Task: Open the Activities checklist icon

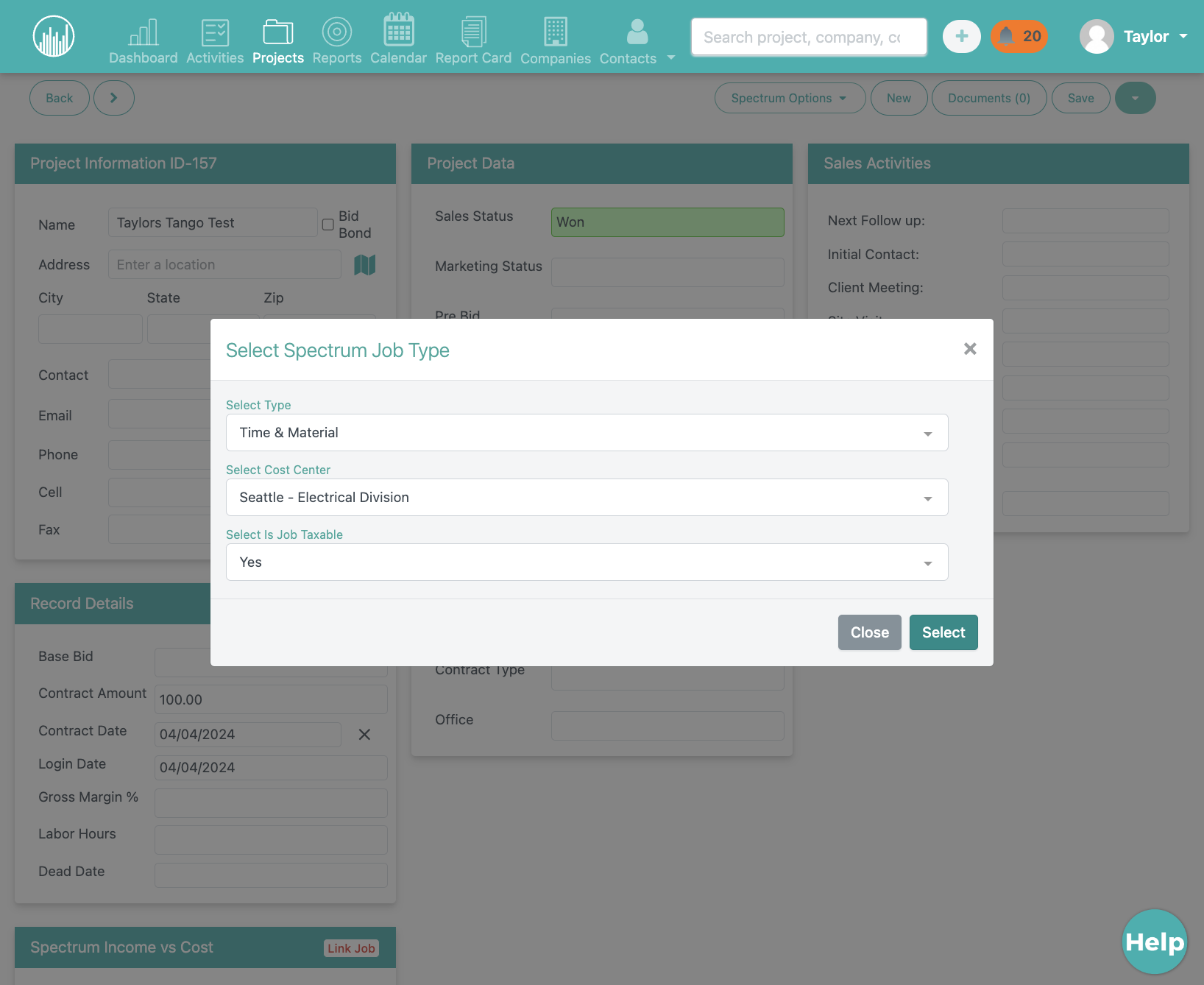Action: 215,32
